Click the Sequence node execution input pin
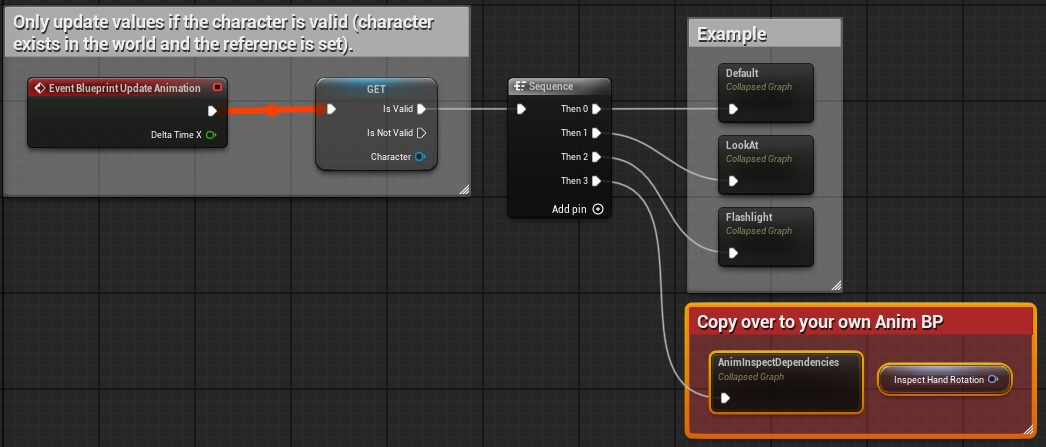Viewport: 1046px width, 447px height. (x=522, y=109)
